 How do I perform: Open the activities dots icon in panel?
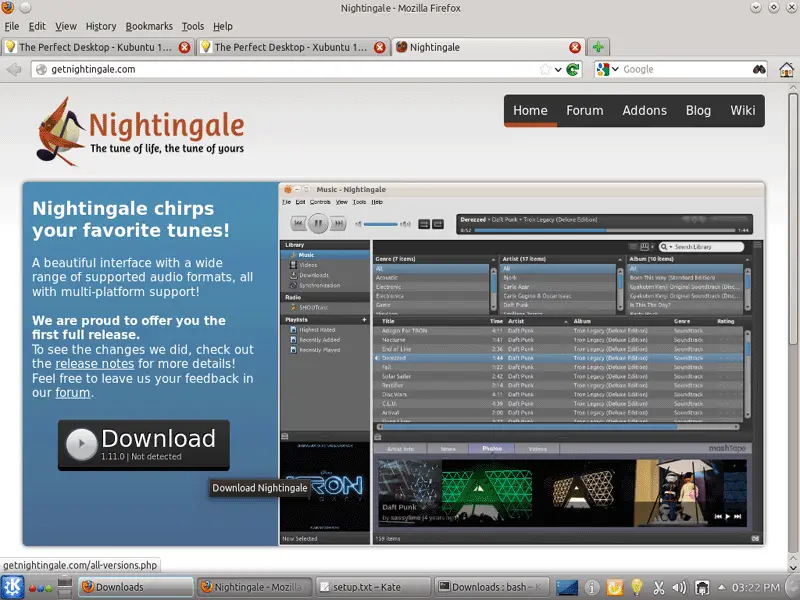(40, 588)
